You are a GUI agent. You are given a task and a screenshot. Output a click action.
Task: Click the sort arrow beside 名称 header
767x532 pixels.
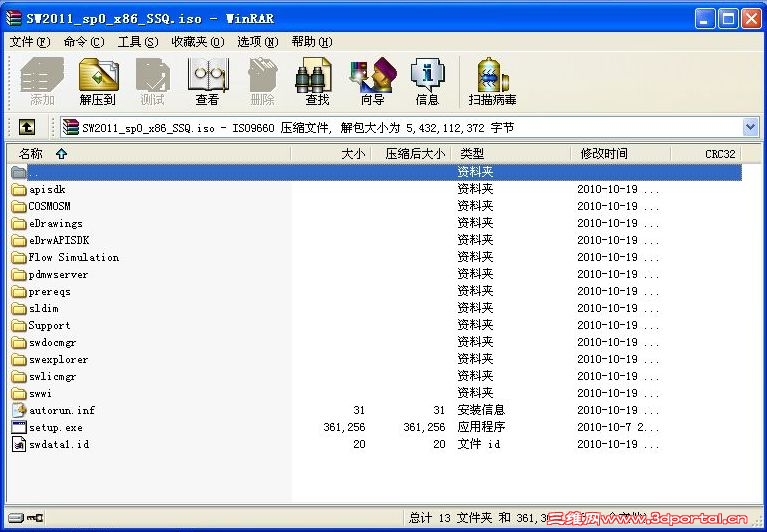(61, 154)
